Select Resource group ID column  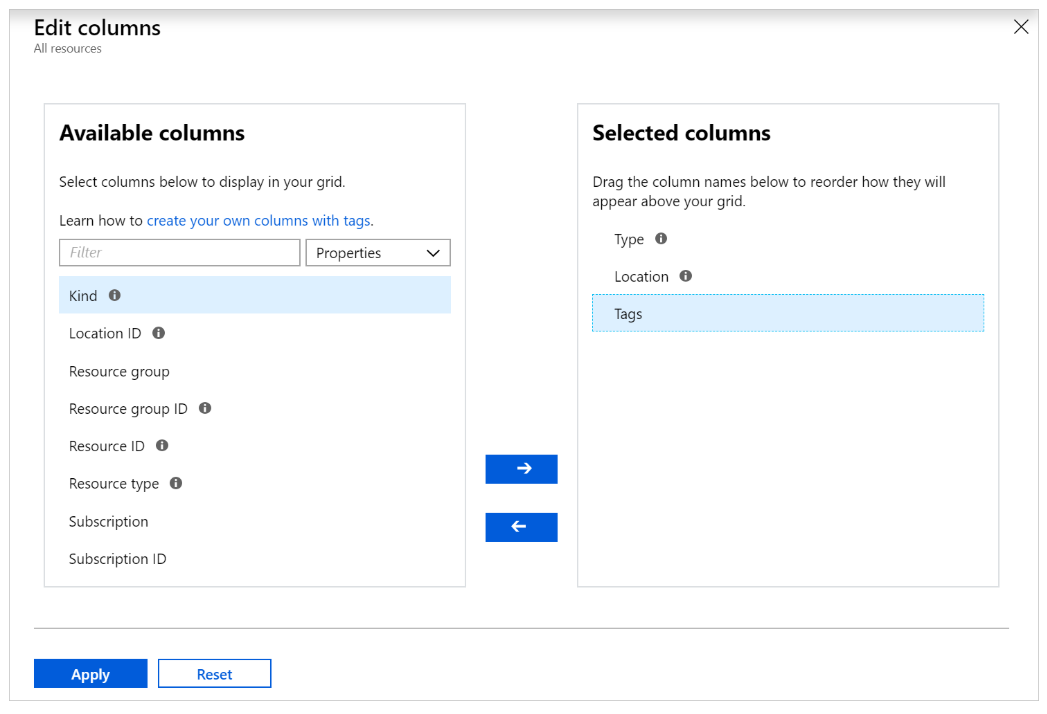pyautogui.click(x=255, y=408)
